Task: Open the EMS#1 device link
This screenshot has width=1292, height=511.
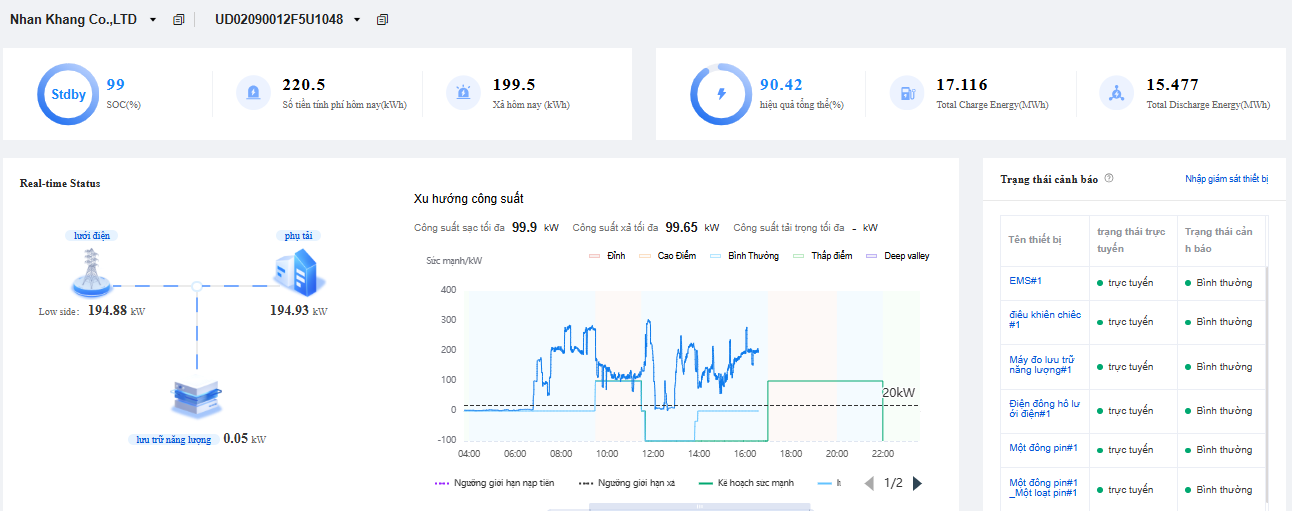Action: tap(1026, 281)
